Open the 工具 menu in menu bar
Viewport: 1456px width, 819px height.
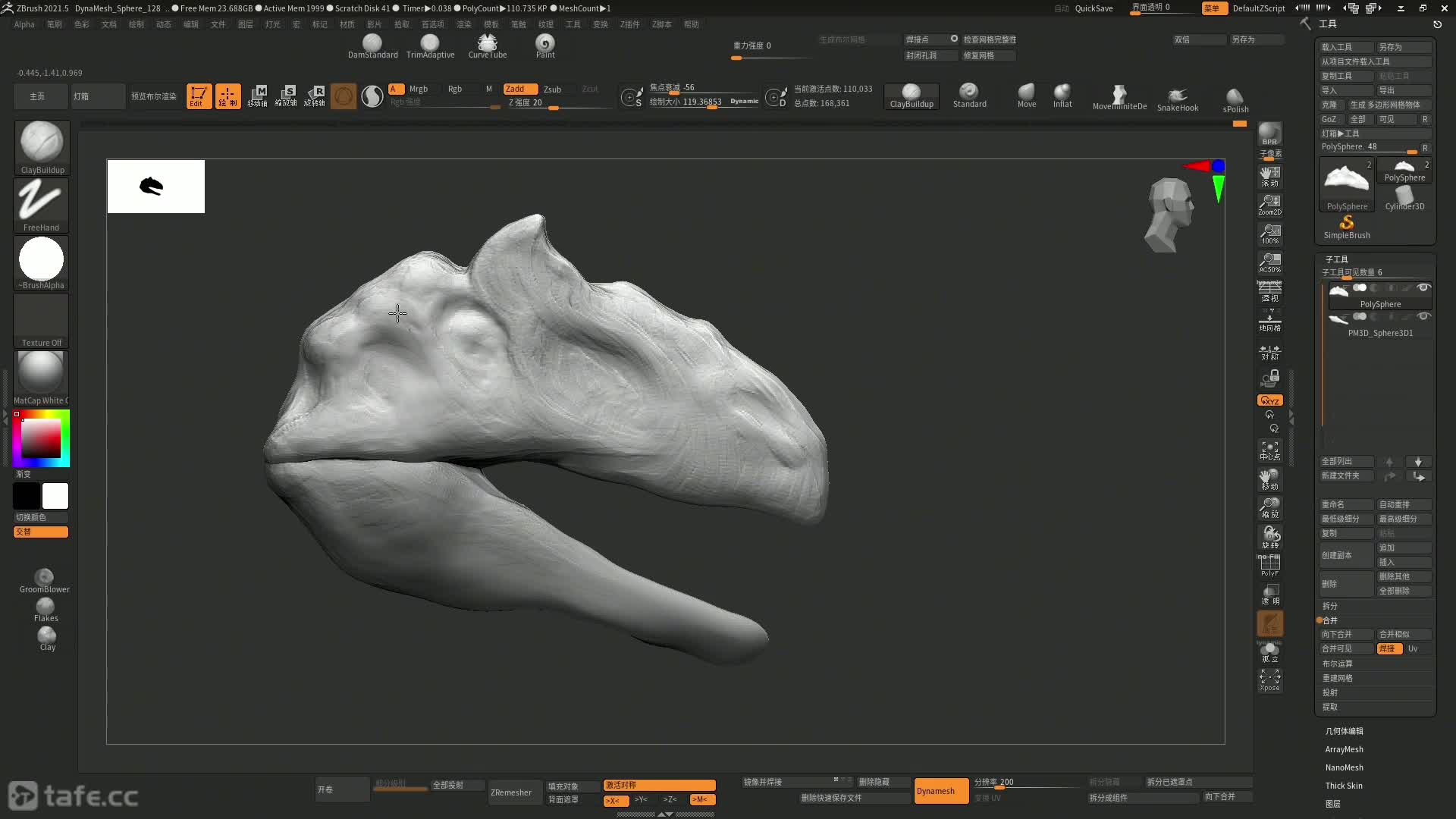pyautogui.click(x=573, y=24)
